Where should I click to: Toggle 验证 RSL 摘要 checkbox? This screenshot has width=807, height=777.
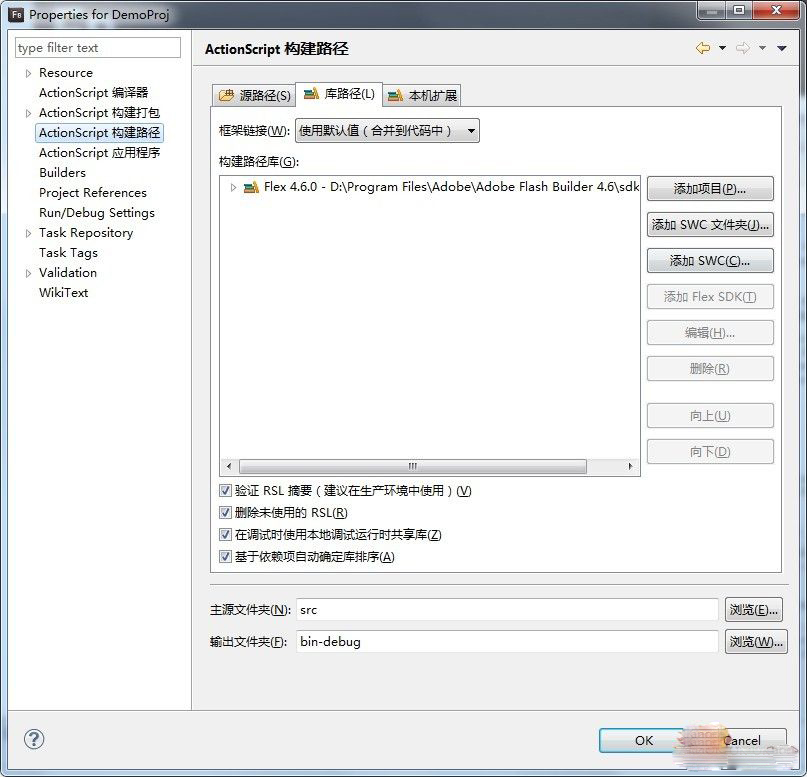click(x=225, y=490)
